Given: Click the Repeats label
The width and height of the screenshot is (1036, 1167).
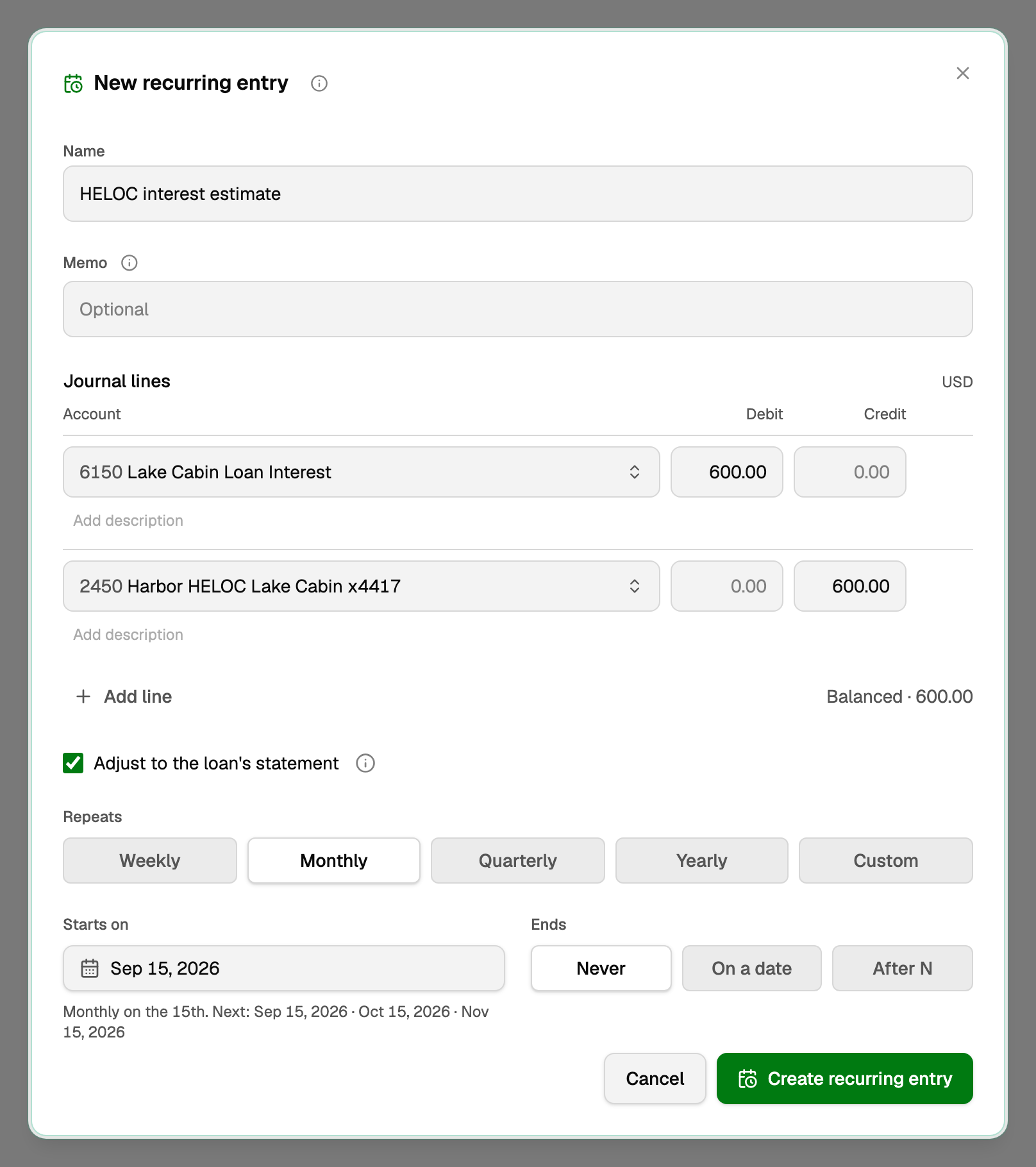Looking at the screenshot, I should point(92,817).
